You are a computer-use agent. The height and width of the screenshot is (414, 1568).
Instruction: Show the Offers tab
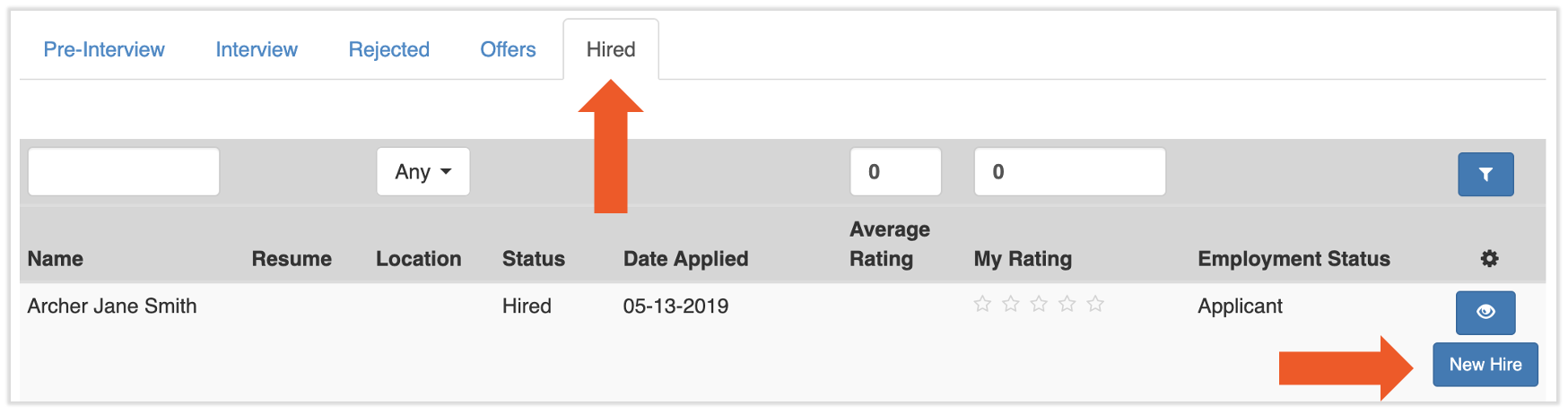pos(508,50)
